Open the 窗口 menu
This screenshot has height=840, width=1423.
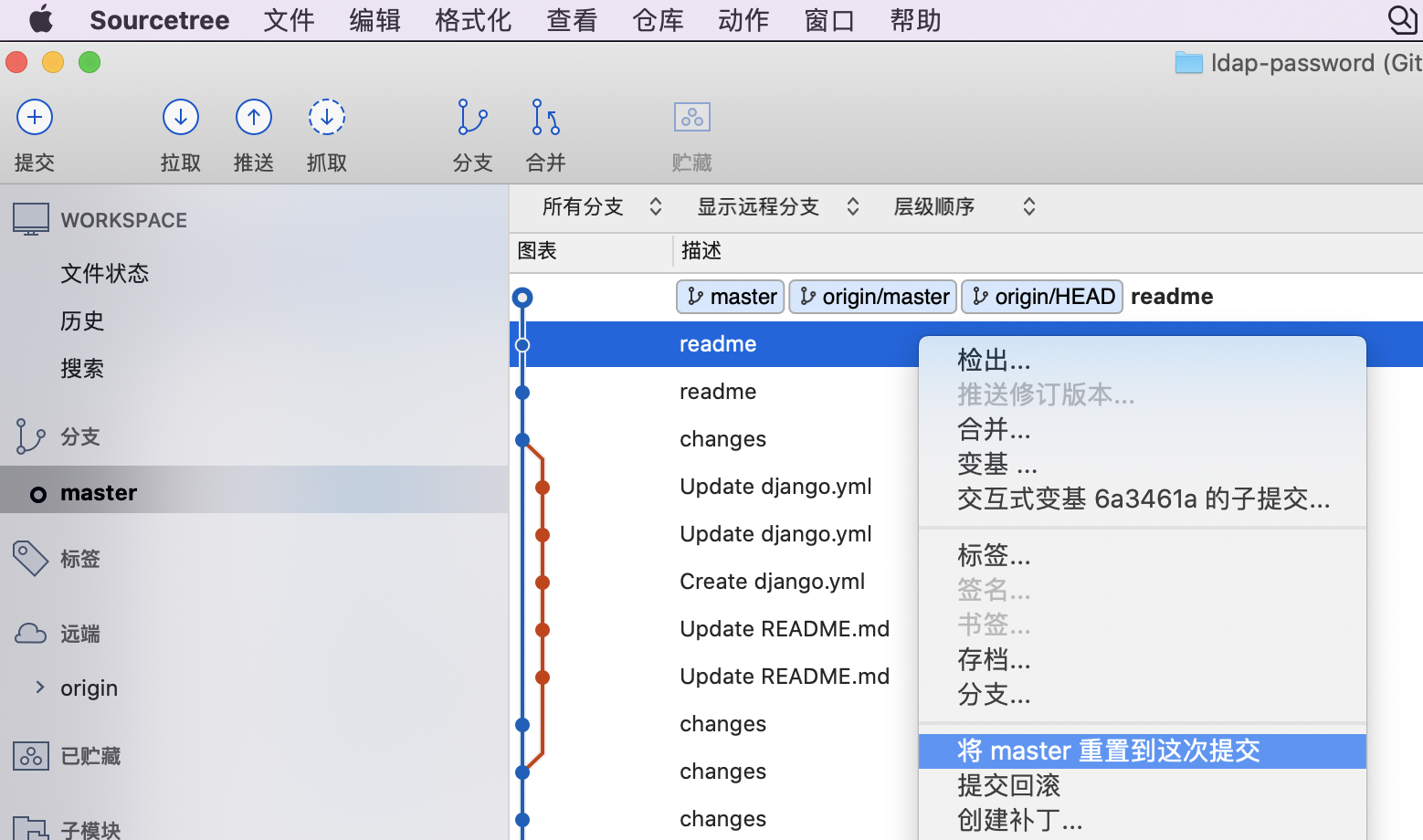click(x=829, y=20)
